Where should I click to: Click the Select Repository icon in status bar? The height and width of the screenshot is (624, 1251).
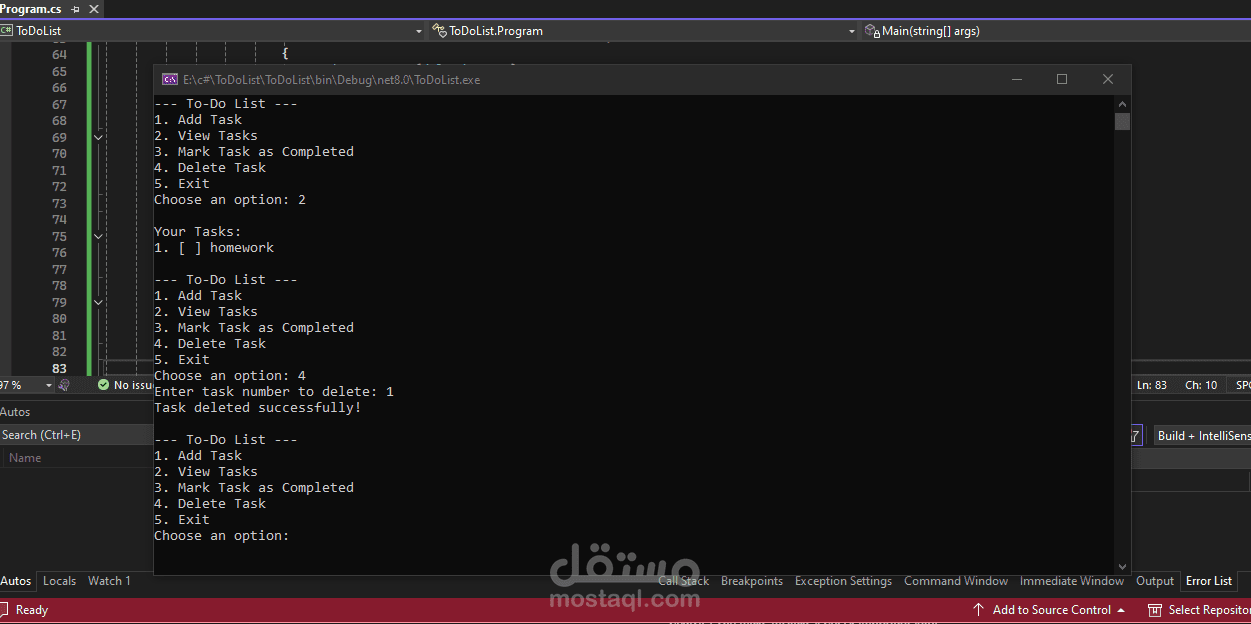(1155, 610)
